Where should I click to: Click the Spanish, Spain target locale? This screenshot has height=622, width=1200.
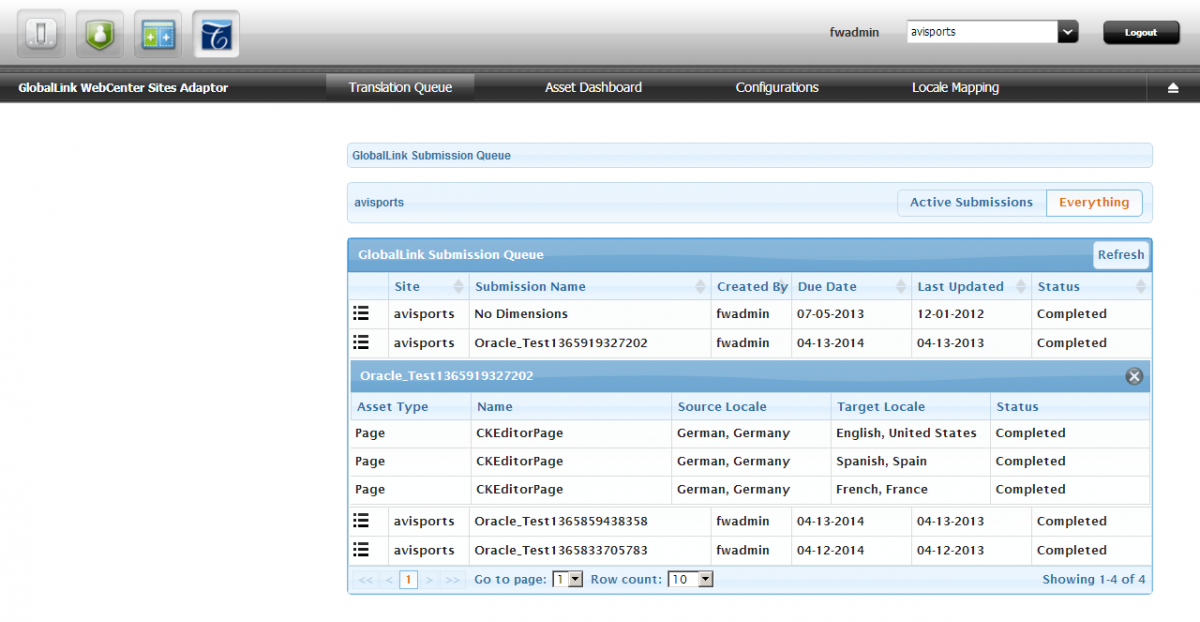pyautogui.click(x=881, y=461)
